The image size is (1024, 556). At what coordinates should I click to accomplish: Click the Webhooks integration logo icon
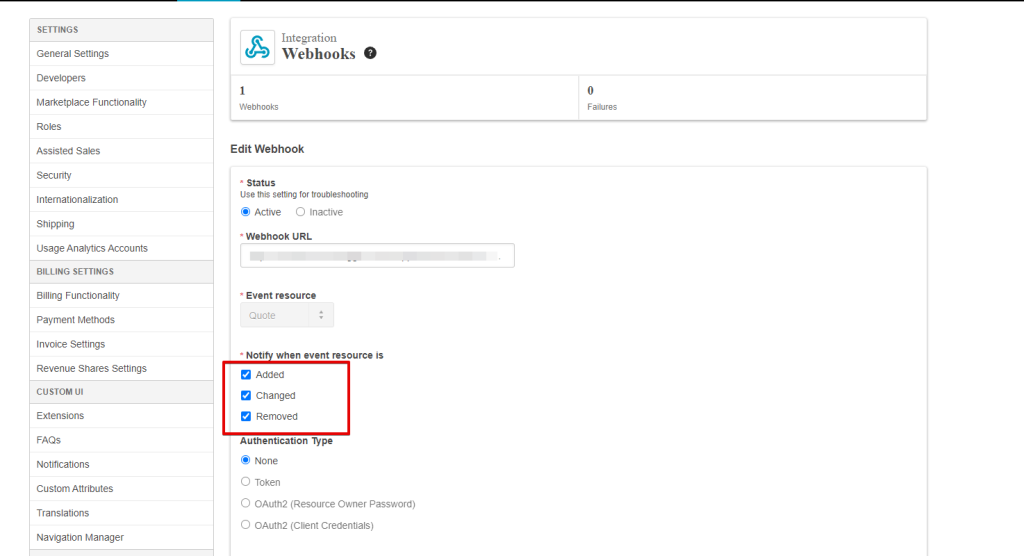tap(257, 47)
